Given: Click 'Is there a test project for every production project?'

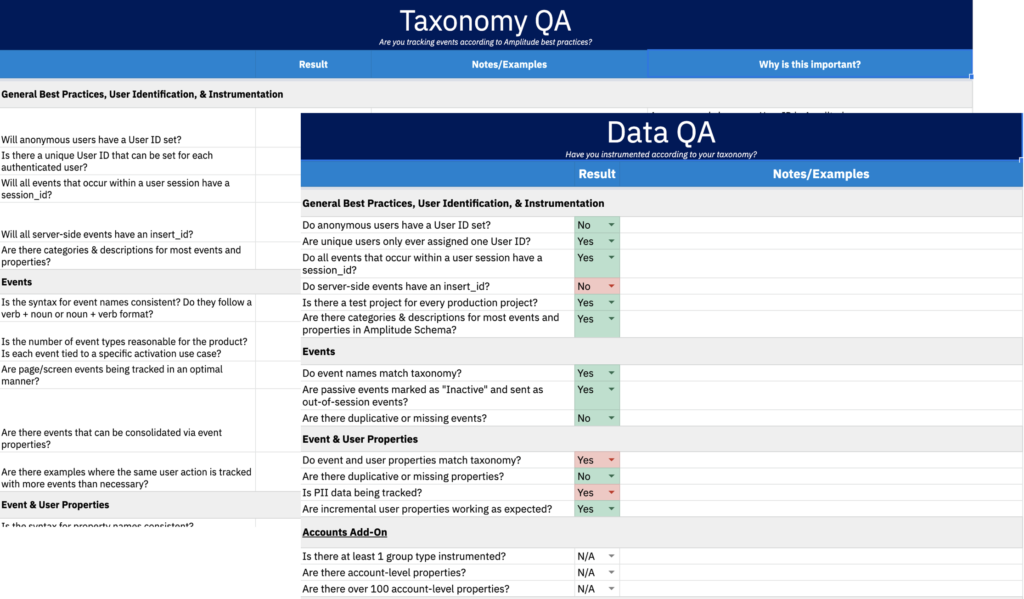Looking at the screenshot, I should click(x=420, y=302).
